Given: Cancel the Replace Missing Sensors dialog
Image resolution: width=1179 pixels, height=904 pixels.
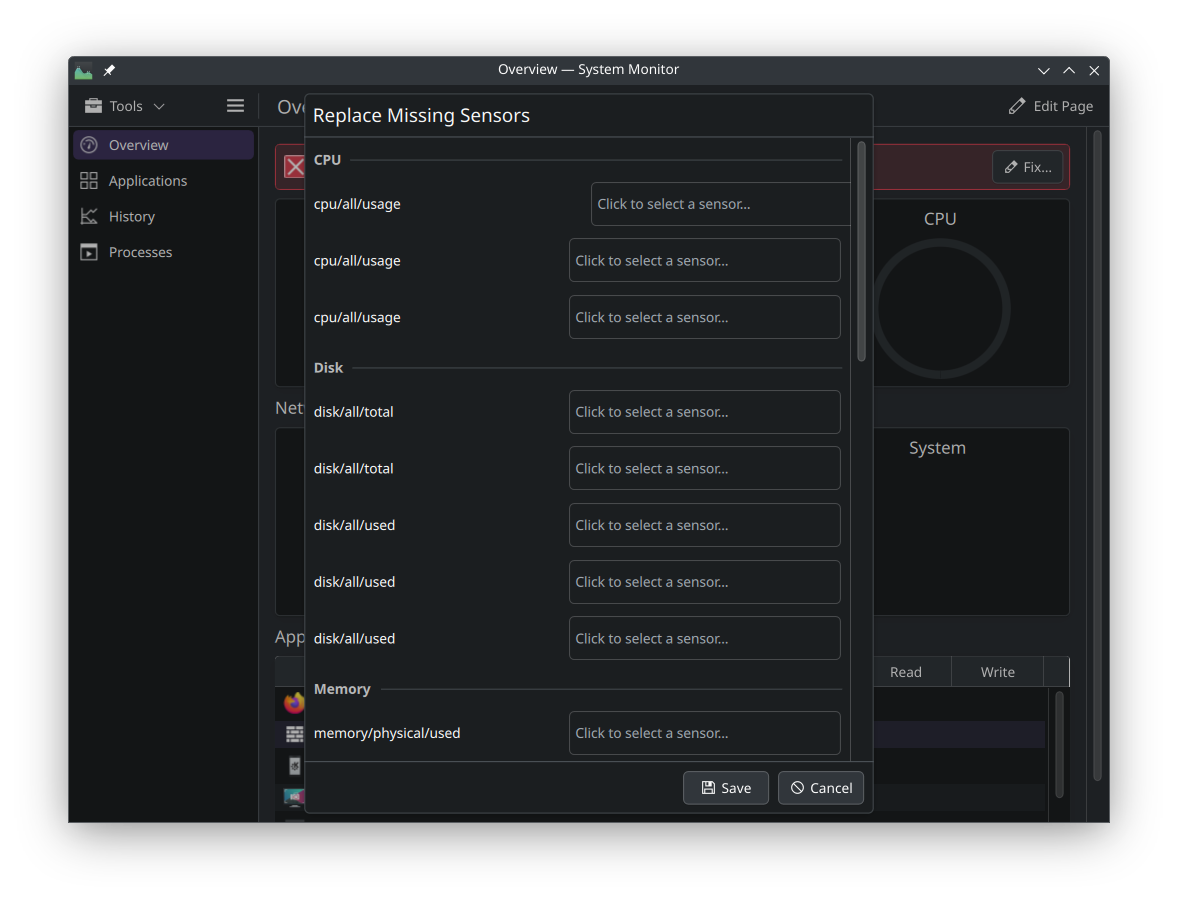Looking at the screenshot, I should tap(820, 788).
